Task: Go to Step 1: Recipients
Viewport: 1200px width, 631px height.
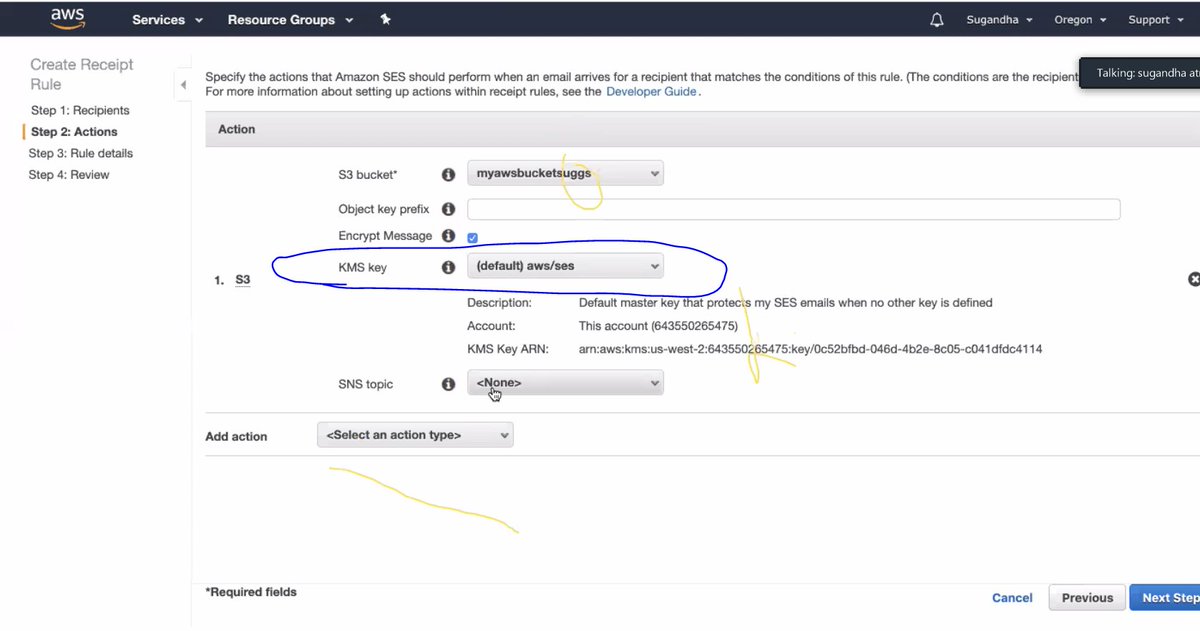Action: (80, 110)
